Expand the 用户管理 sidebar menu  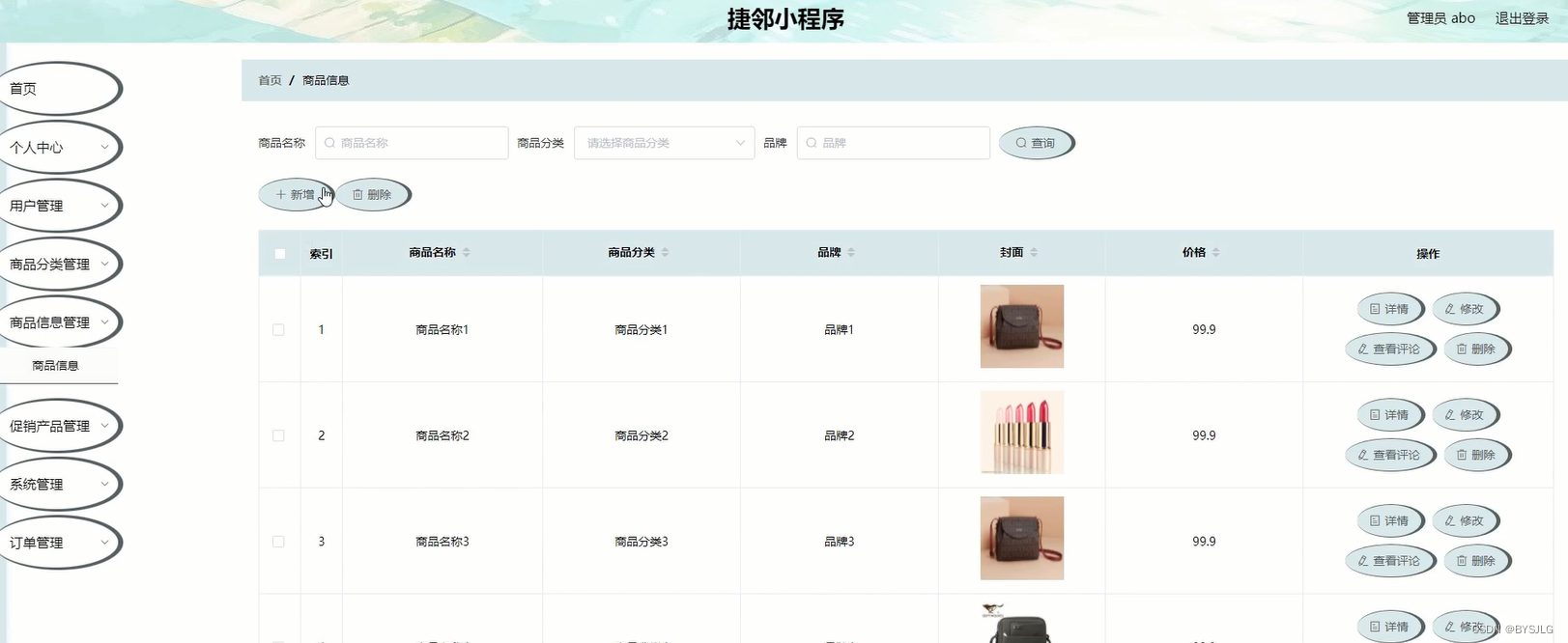60,206
